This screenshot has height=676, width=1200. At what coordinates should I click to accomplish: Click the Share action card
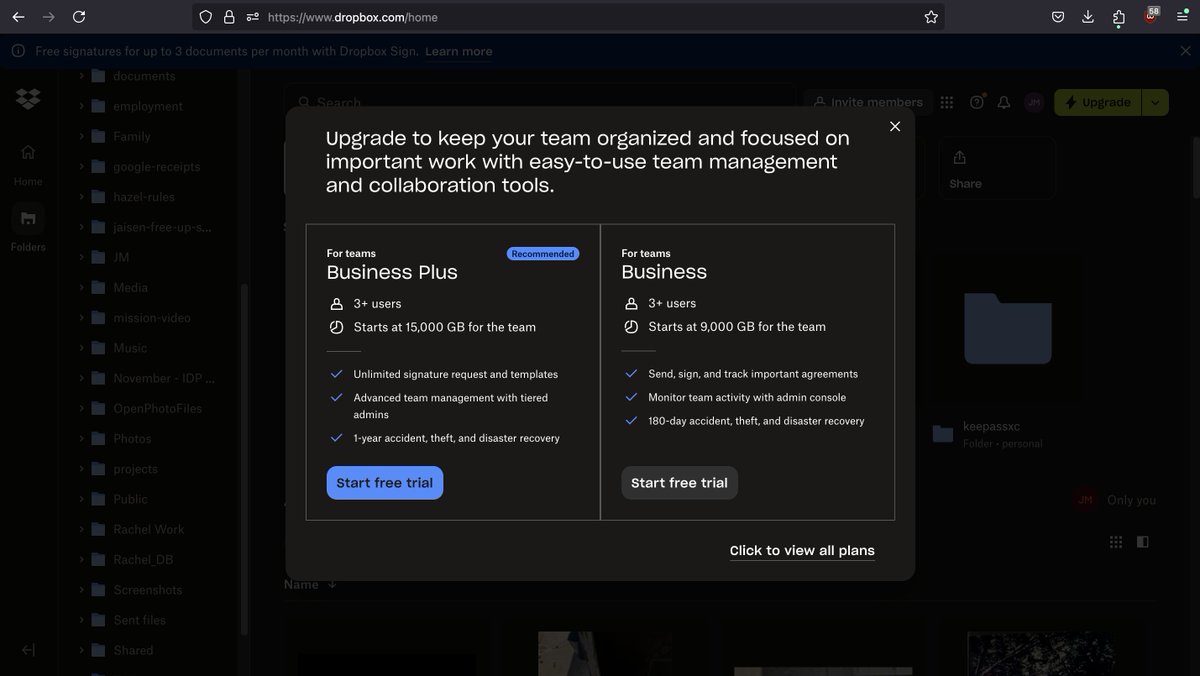997,168
